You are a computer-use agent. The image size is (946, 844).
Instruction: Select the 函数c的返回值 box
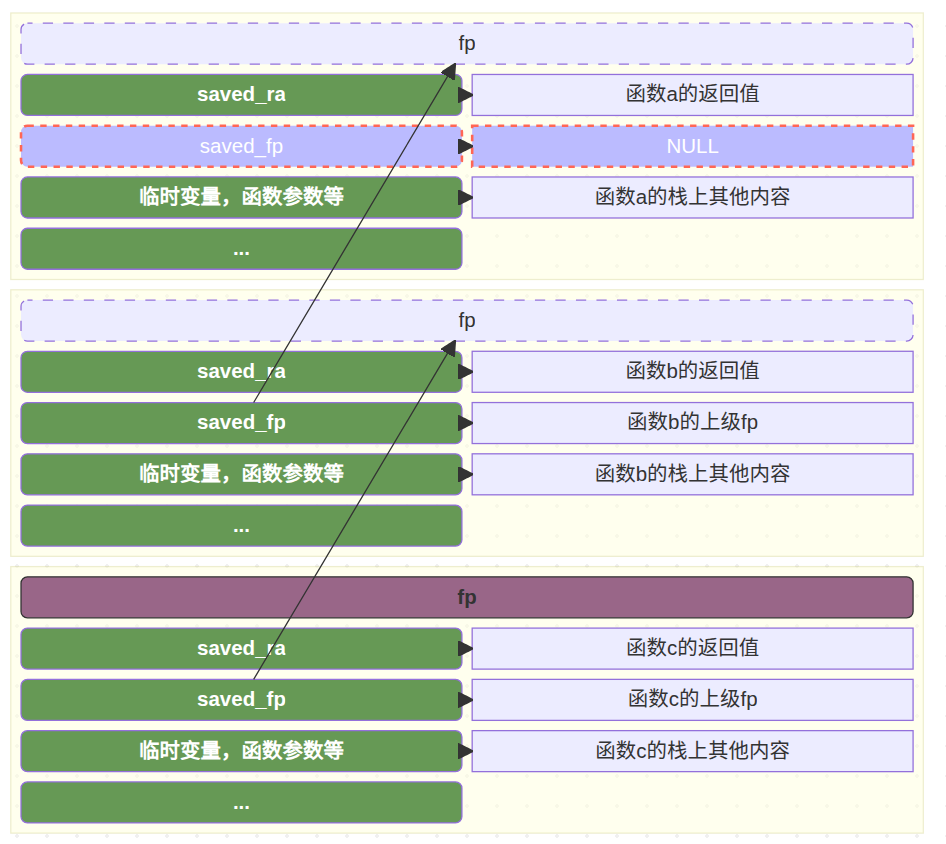point(692,648)
